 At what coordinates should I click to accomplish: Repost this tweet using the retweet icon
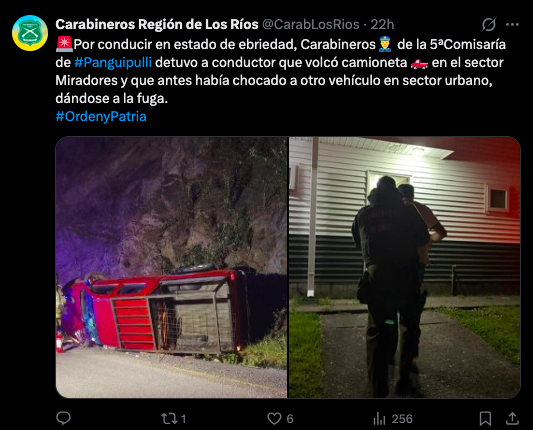click(x=169, y=418)
